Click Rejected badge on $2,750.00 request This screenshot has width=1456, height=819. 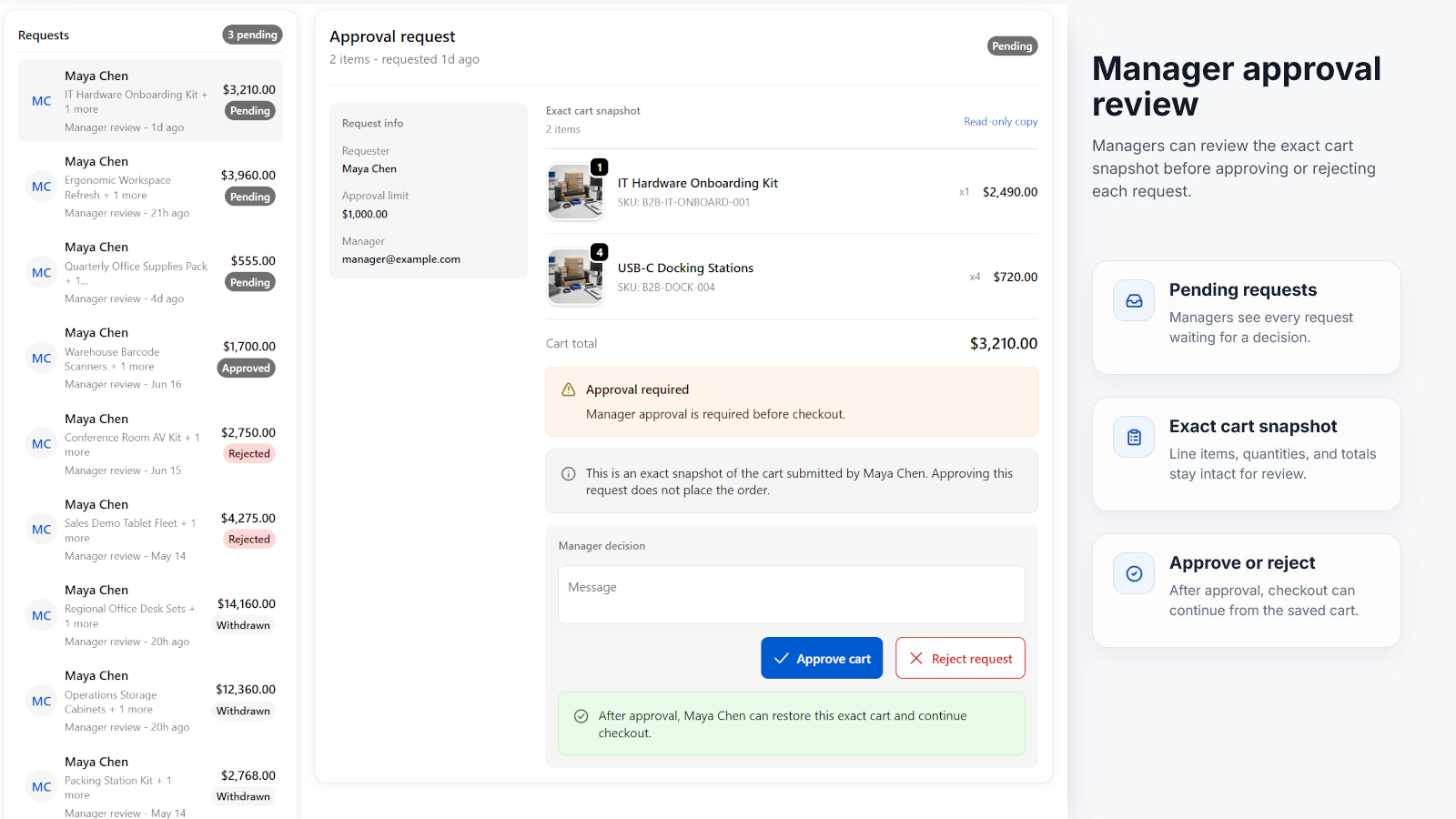249,454
